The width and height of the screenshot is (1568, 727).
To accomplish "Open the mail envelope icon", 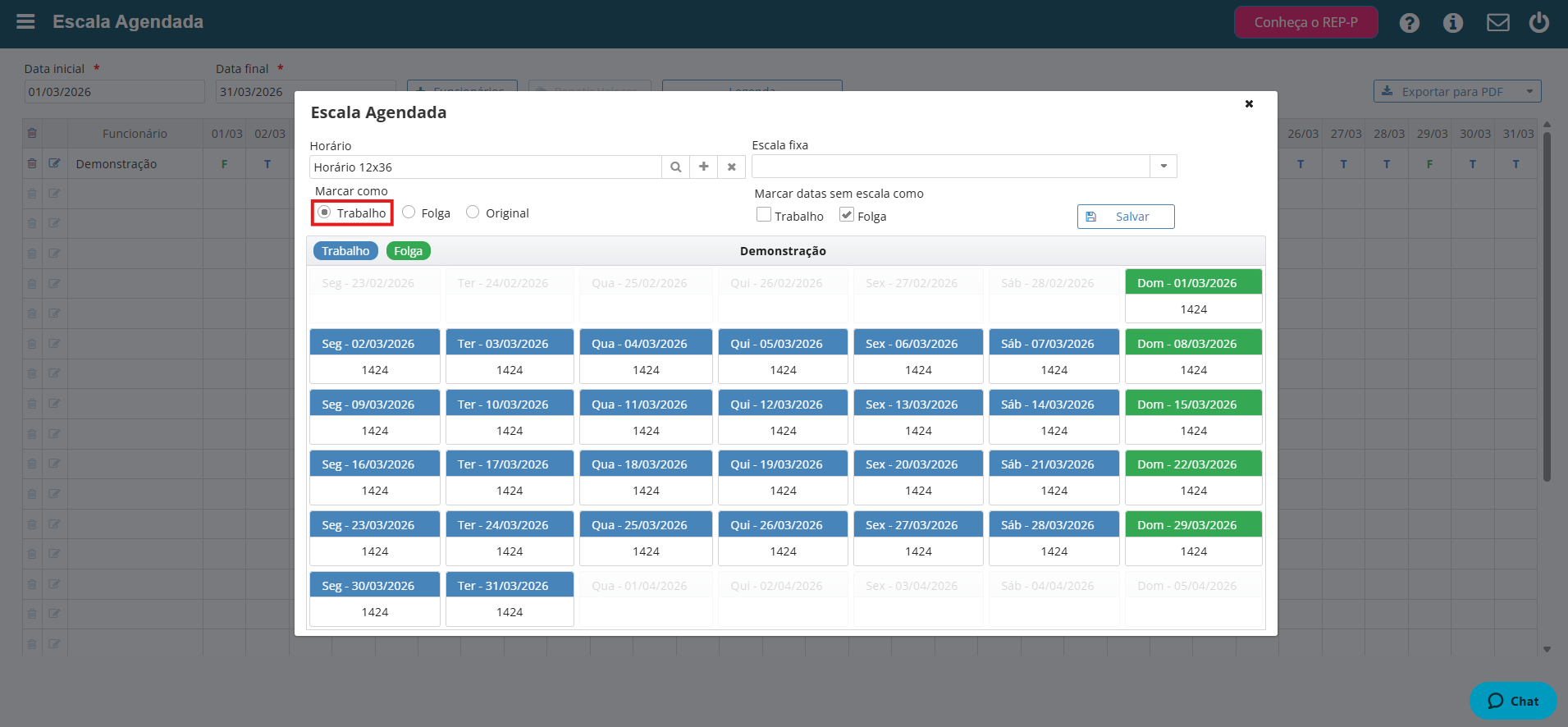I will [1498, 23].
